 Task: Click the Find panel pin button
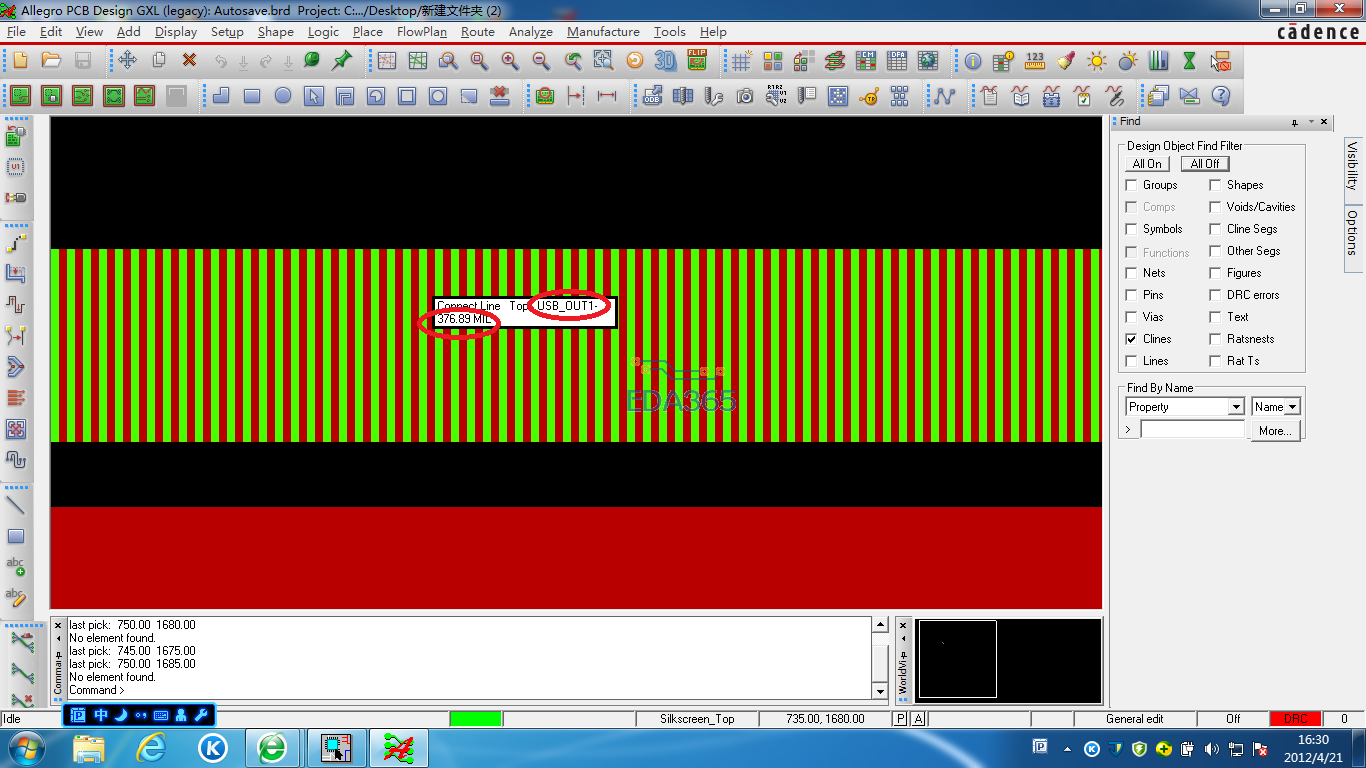point(1295,122)
